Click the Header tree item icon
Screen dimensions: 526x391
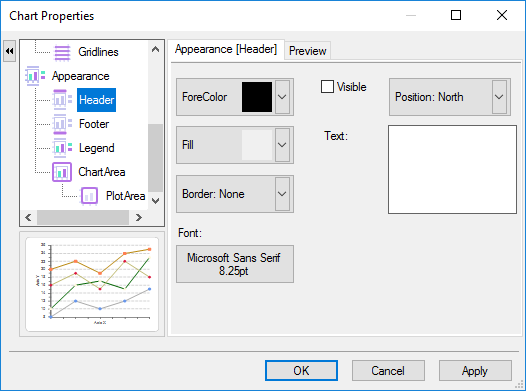tap(62, 100)
